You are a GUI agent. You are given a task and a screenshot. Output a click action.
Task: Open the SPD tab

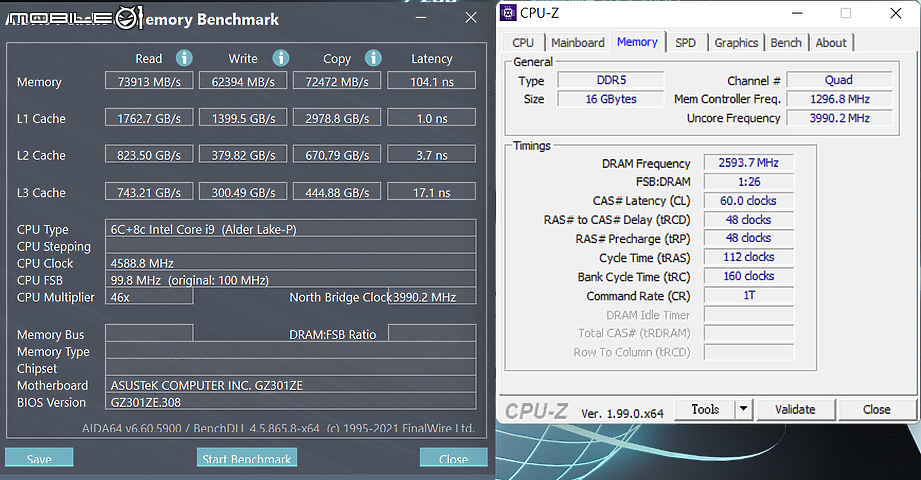pos(685,43)
